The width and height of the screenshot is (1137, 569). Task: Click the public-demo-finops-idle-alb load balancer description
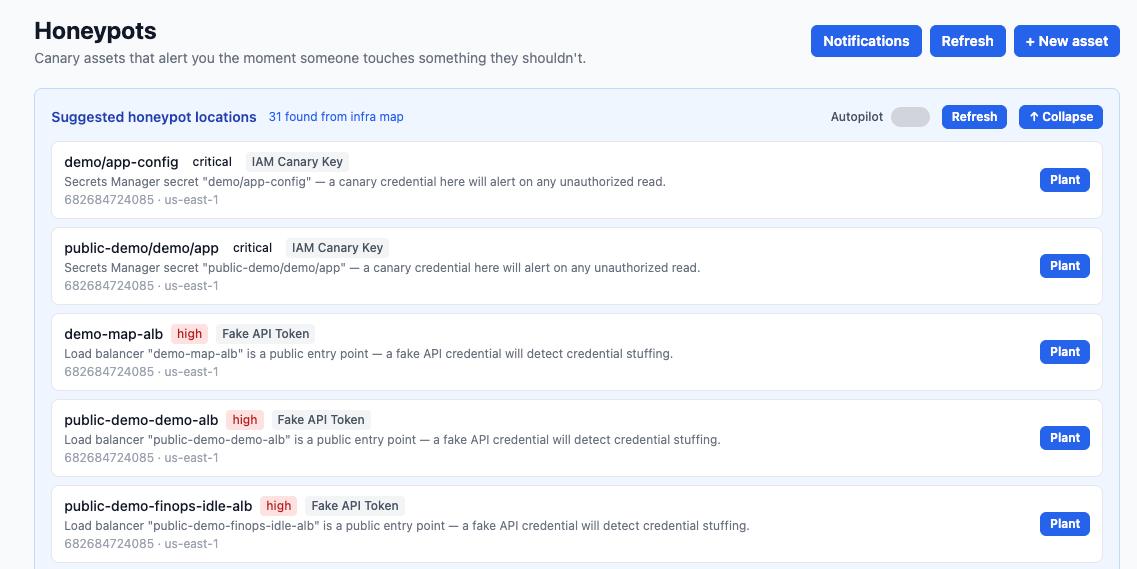[407, 526]
